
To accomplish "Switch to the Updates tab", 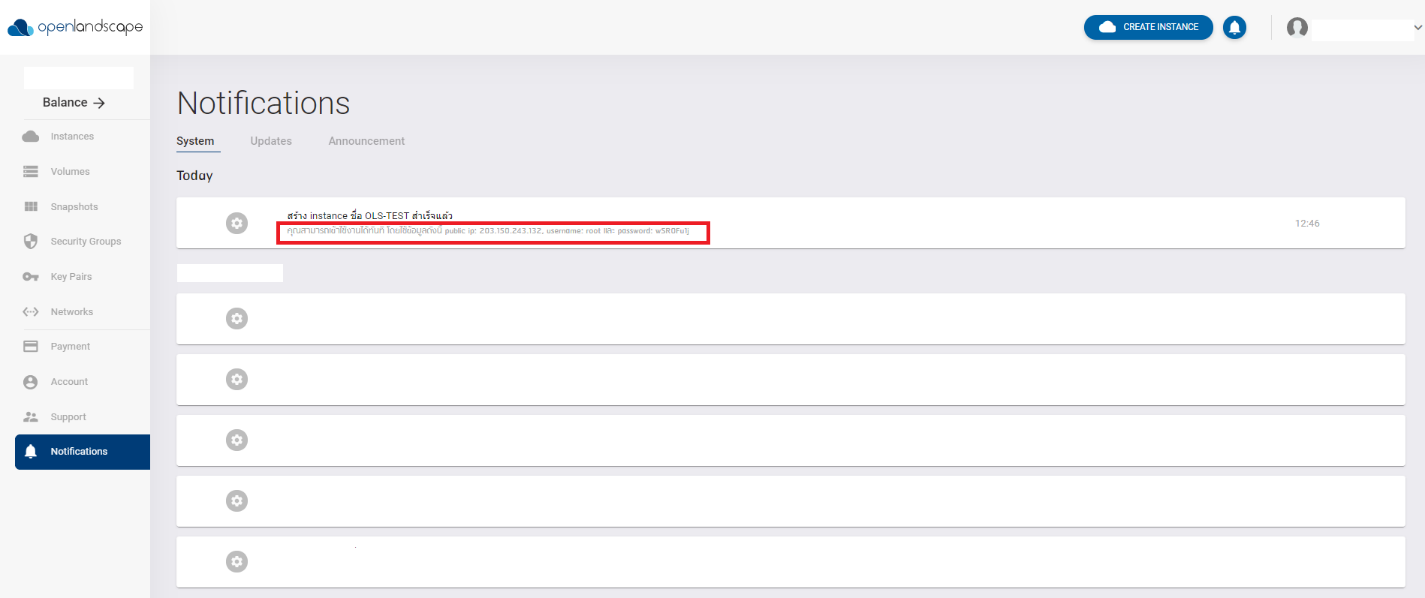I will (270, 141).
